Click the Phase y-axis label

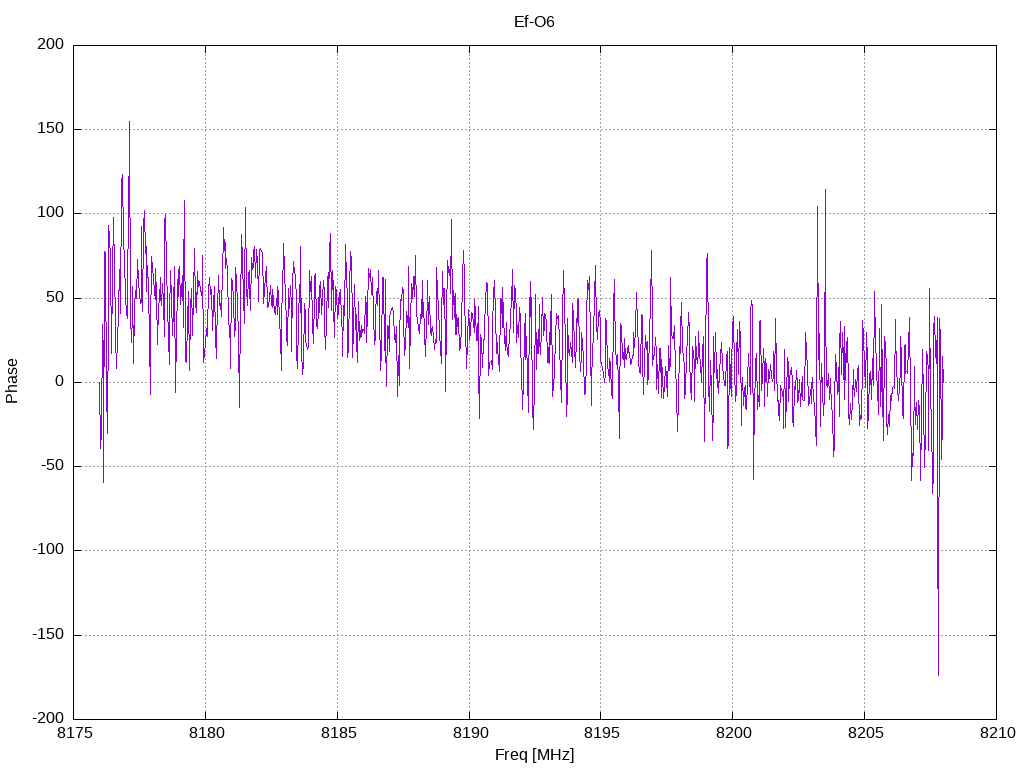point(12,381)
